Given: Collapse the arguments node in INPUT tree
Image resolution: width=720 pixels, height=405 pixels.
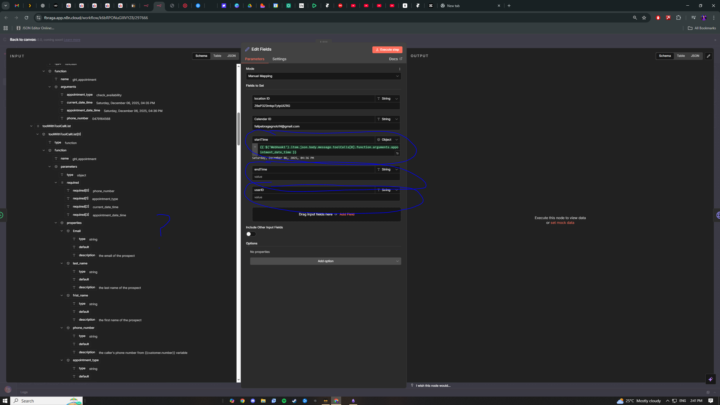Looking at the screenshot, I should click(50, 87).
